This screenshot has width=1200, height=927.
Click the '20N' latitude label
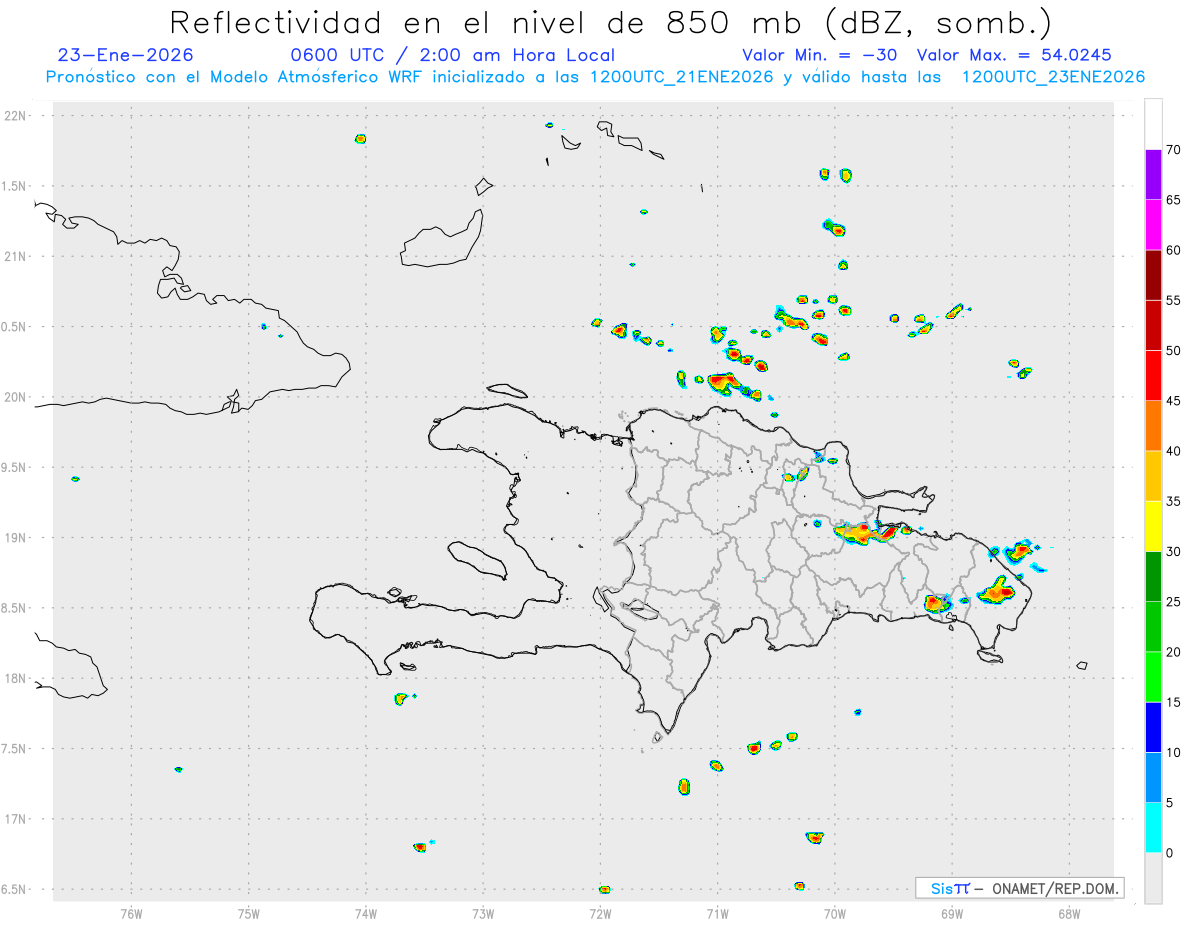coord(16,397)
